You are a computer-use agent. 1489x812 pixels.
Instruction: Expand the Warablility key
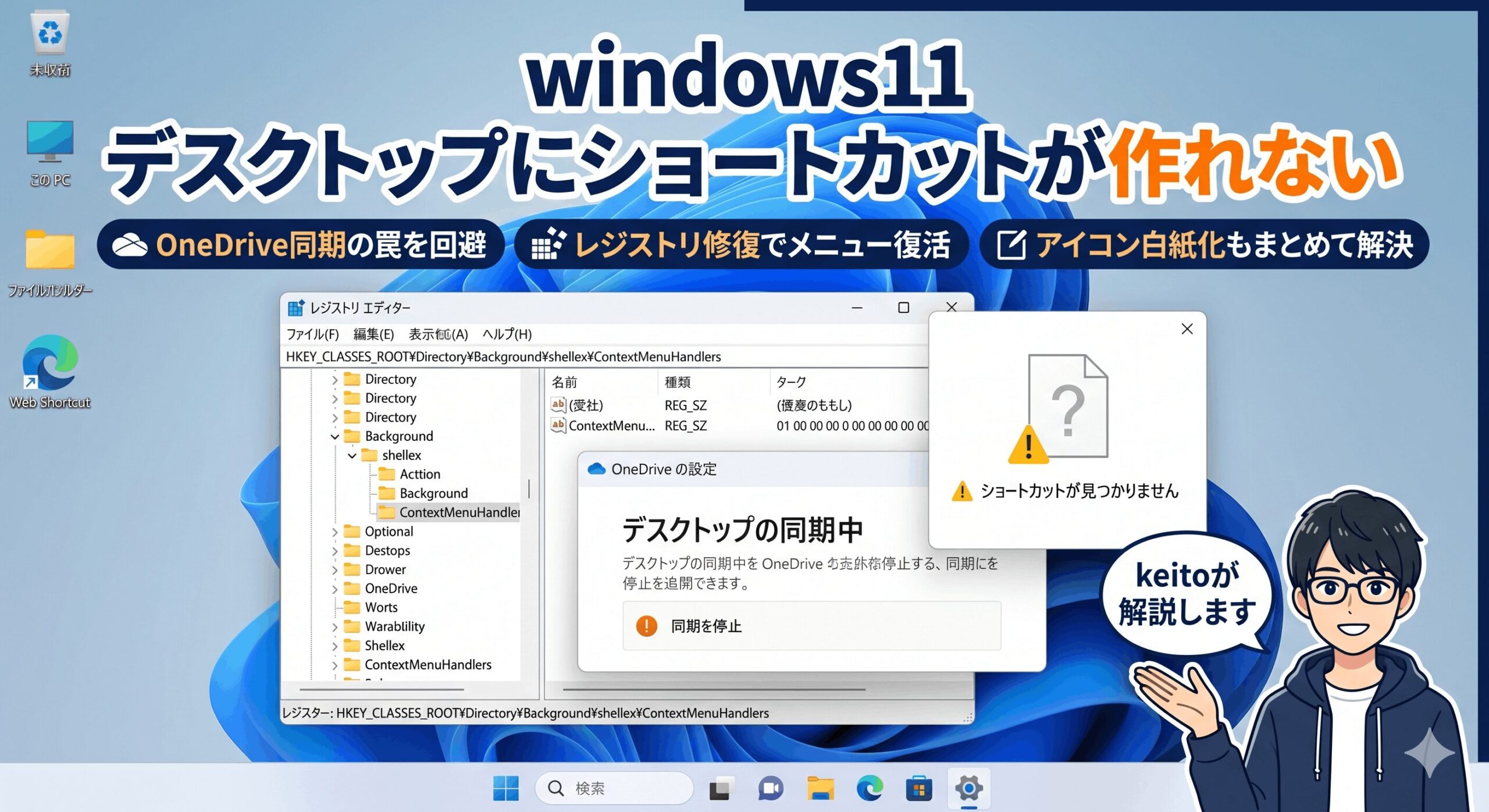(334, 627)
